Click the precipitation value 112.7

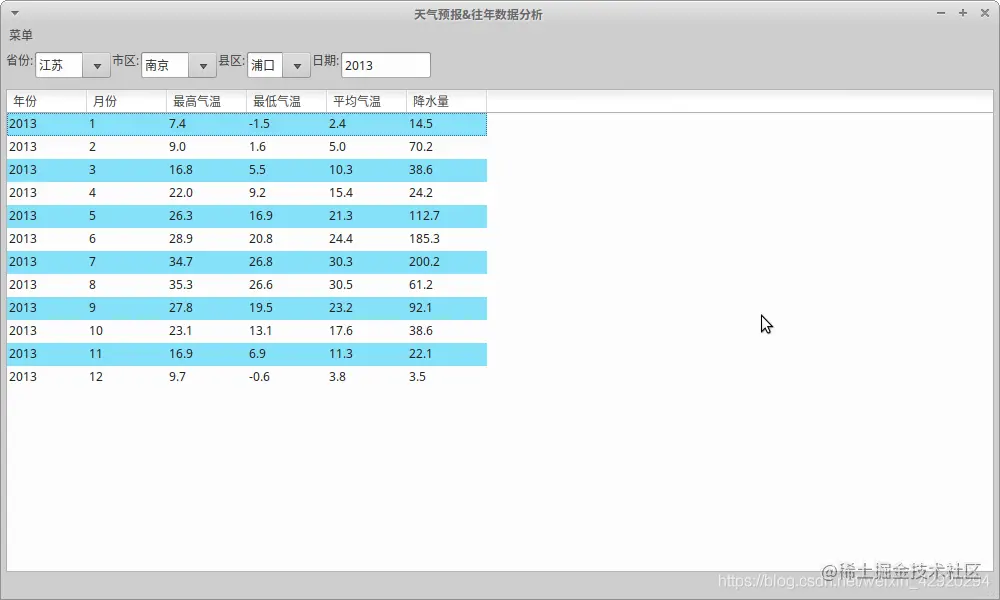tap(424, 216)
